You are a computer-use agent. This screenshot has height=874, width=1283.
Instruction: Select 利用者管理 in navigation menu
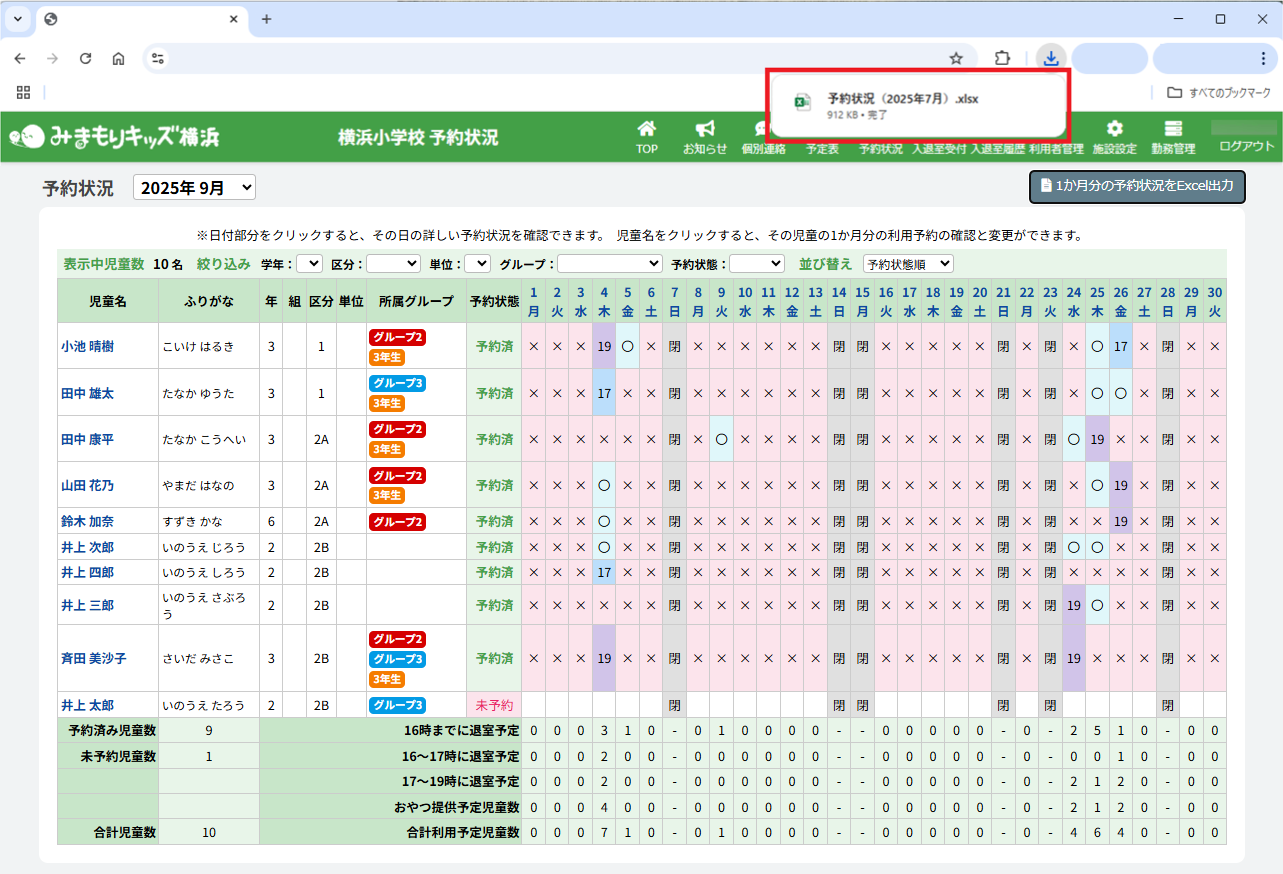pyautogui.click(x=1056, y=149)
